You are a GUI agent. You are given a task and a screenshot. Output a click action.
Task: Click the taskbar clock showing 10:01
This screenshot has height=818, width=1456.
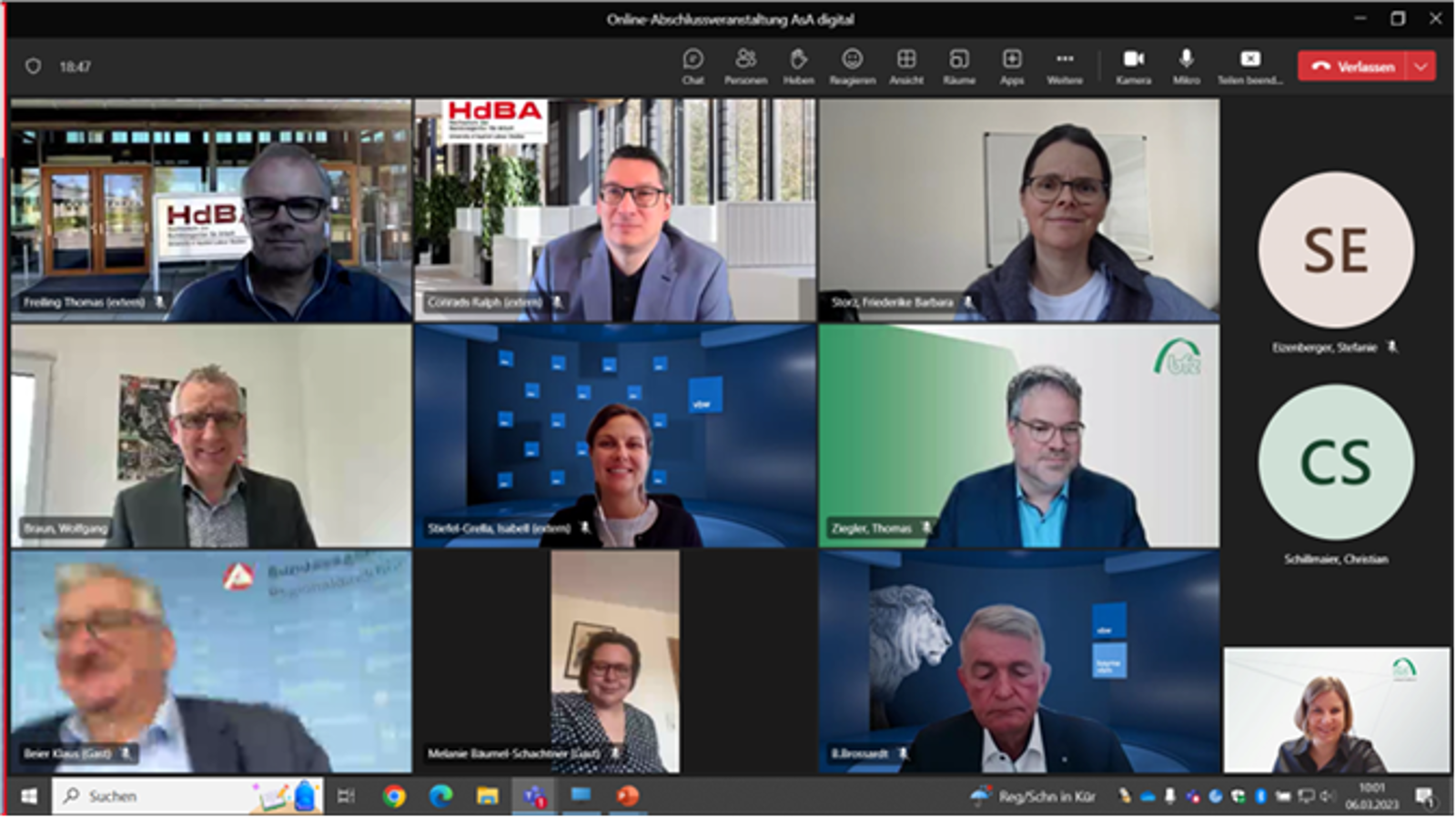[1372, 796]
